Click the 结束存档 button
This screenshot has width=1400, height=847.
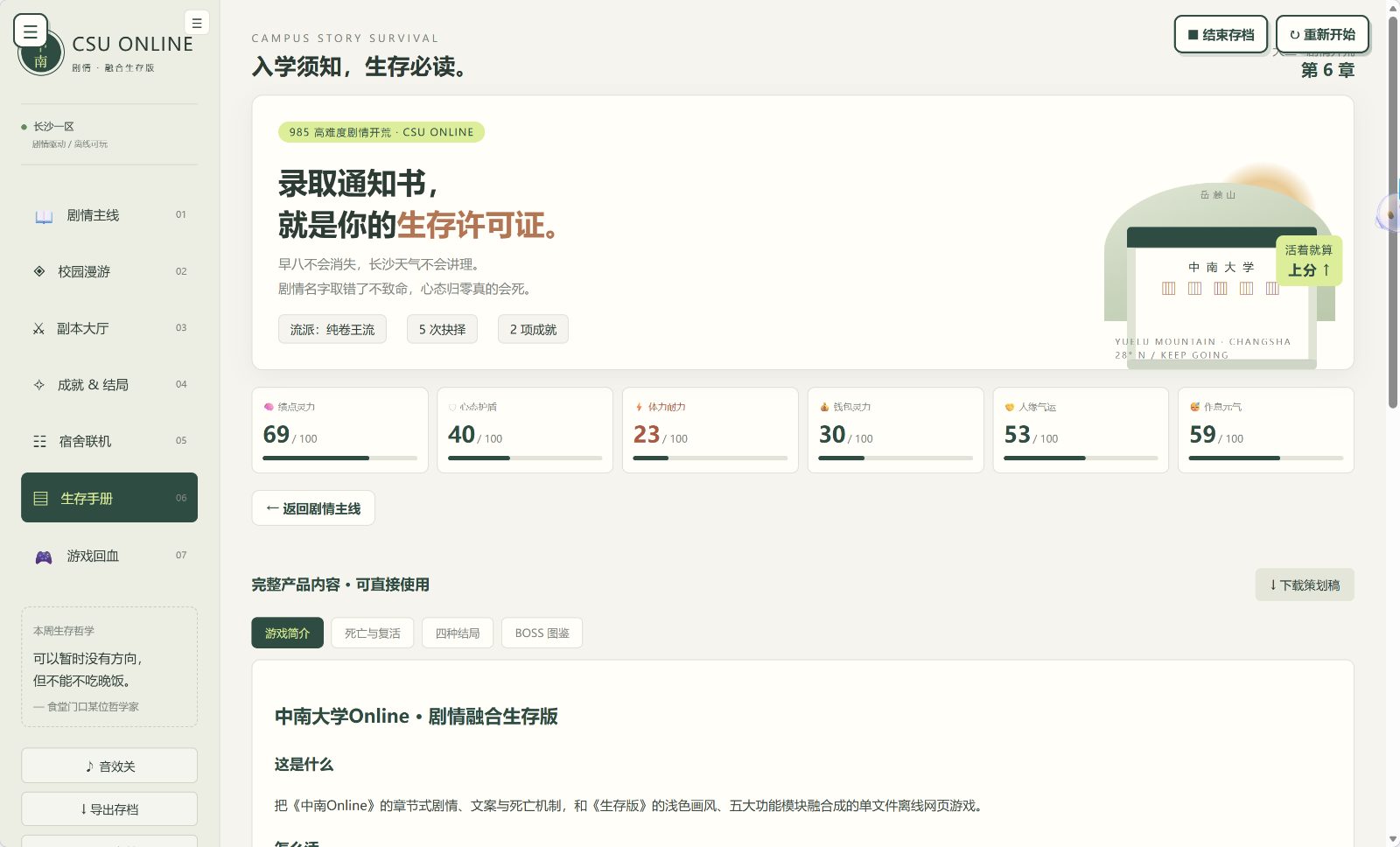1221,35
